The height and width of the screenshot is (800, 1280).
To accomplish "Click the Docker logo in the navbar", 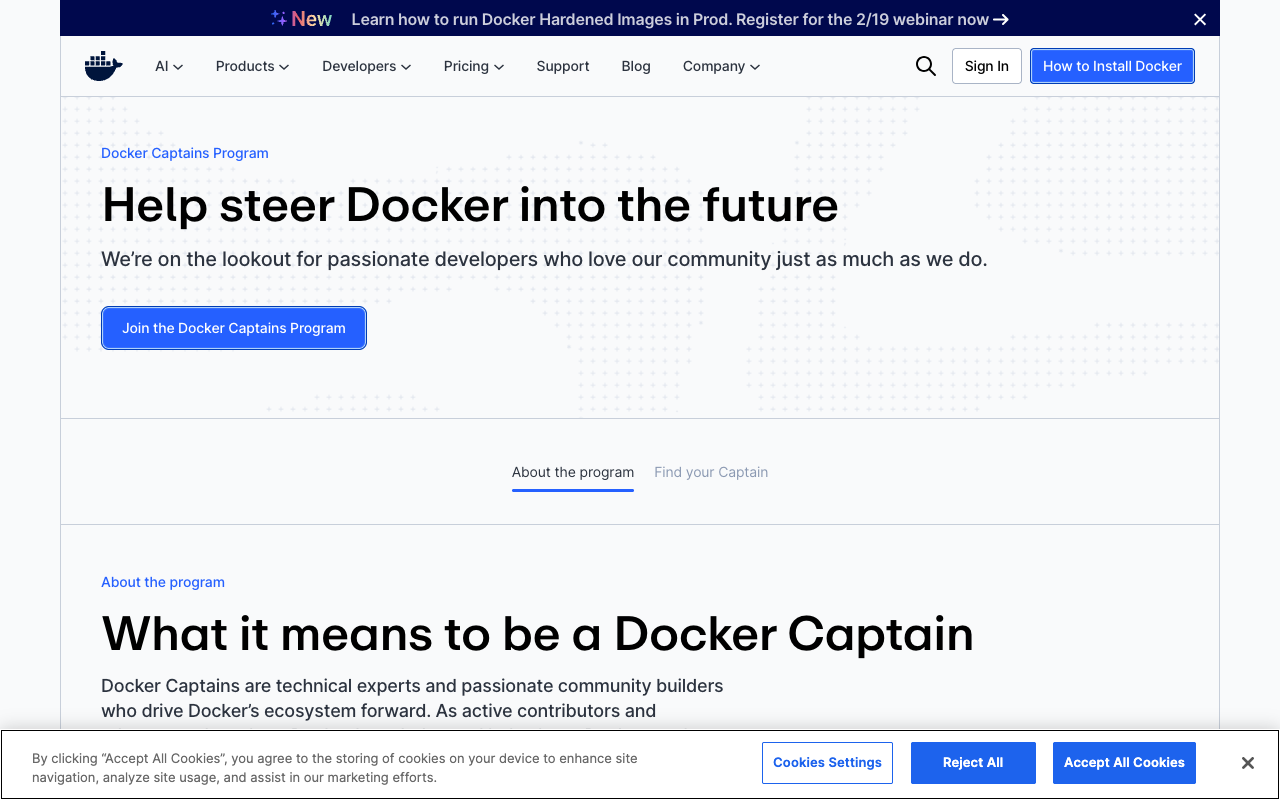I will [102, 65].
